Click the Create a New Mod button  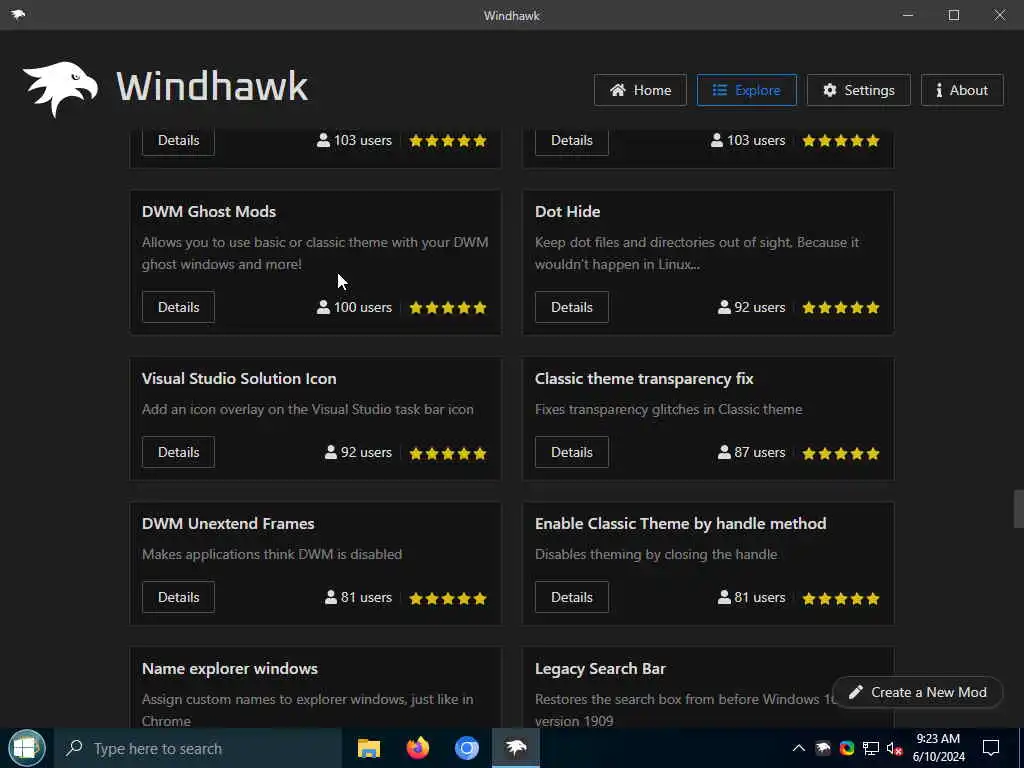coord(918,692)
